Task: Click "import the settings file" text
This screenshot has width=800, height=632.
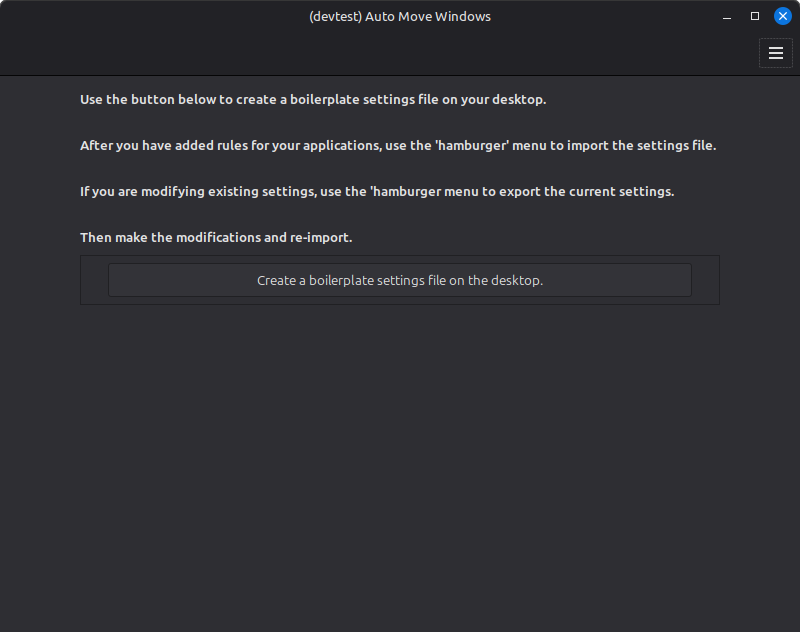Action: coord(641,145)
